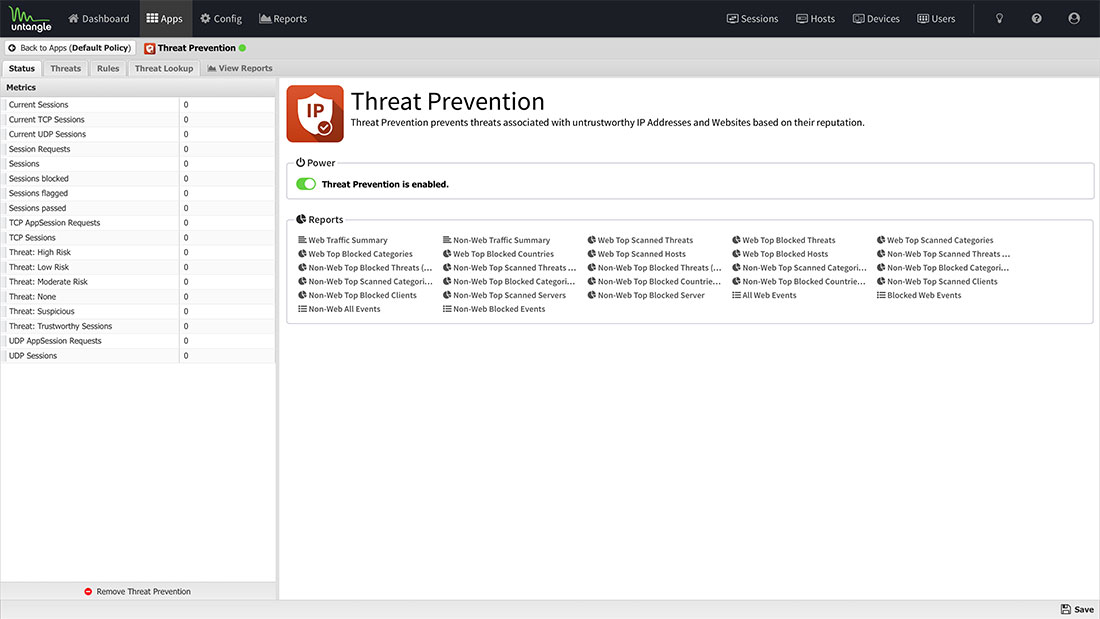Open Web Top Blocked Categories report

pos(355,254)
